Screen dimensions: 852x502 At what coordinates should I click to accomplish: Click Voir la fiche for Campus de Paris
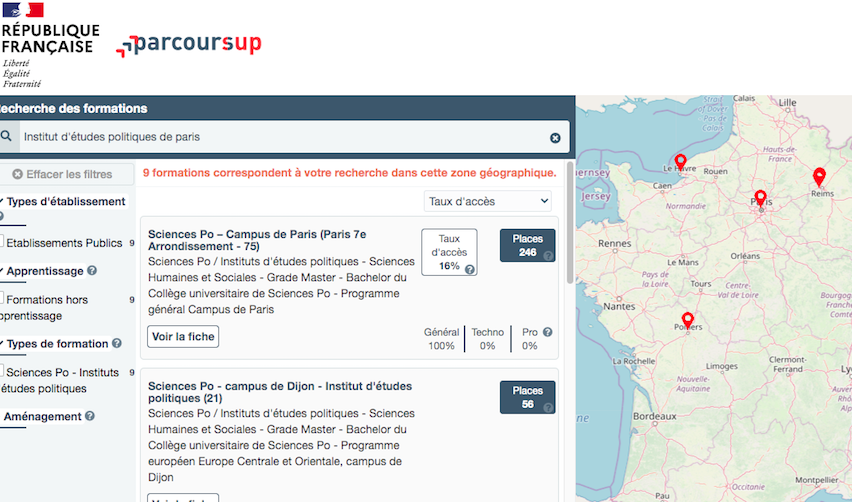coord(183,337)
